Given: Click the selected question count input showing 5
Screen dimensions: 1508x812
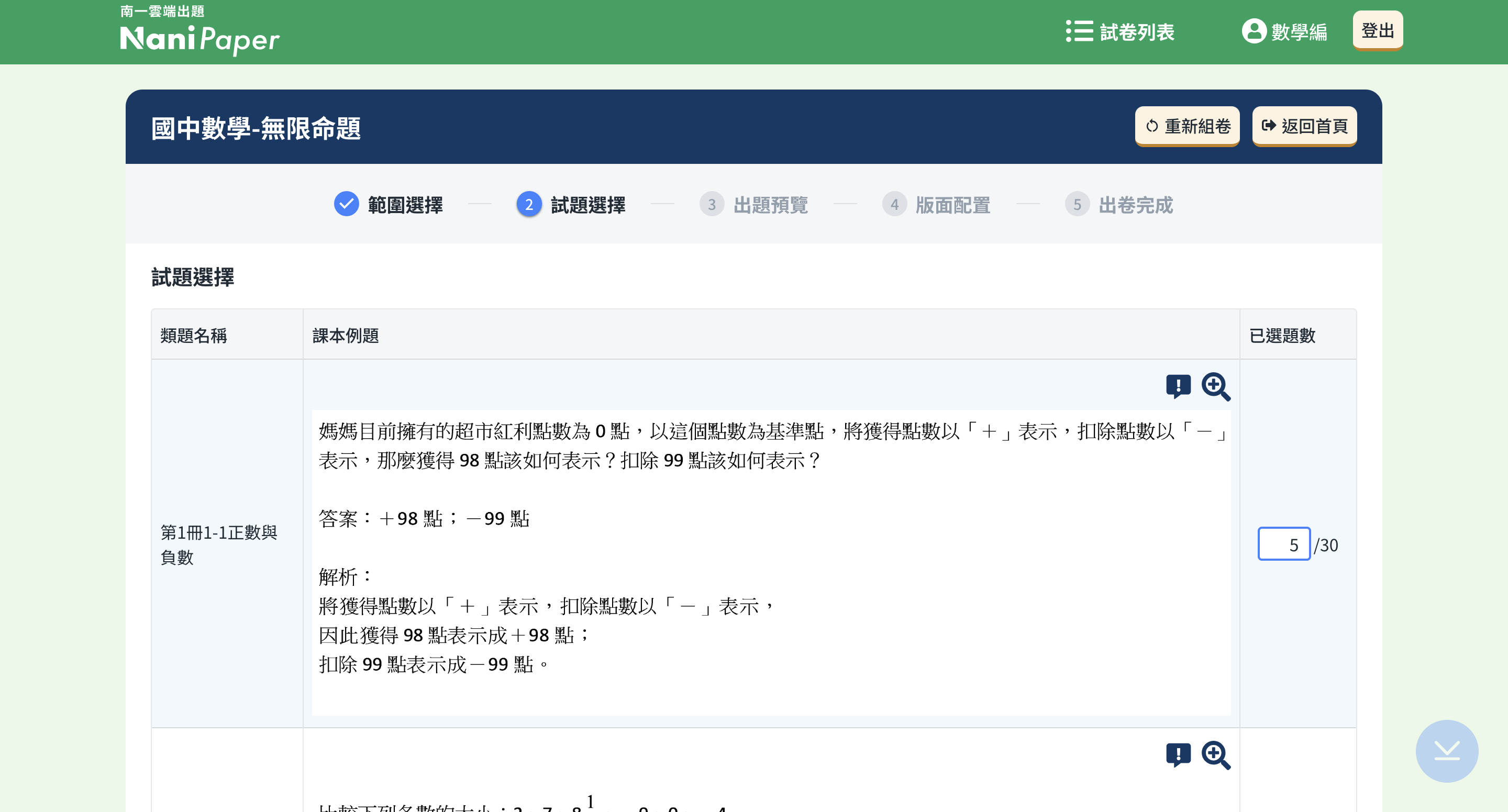Looking at the screenshot, I should coord(1284,544).
